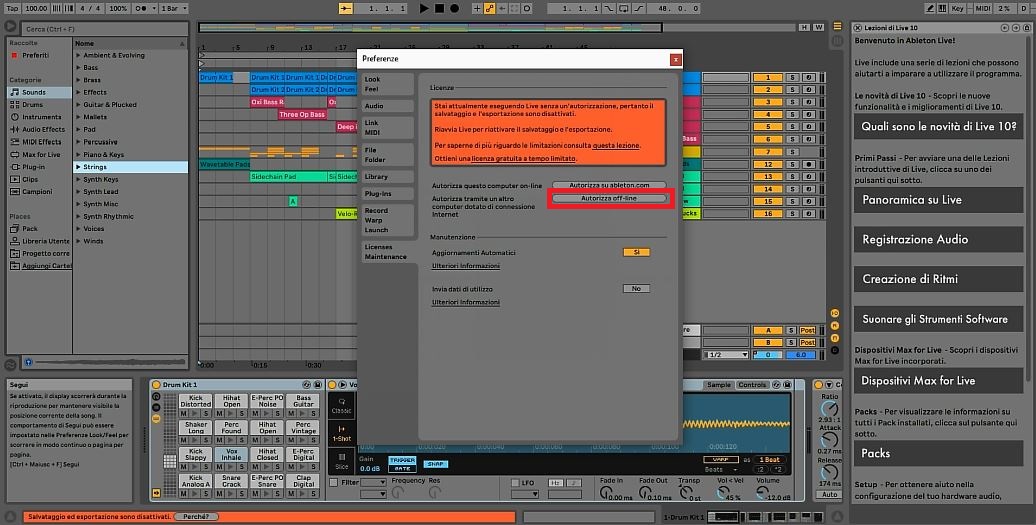Select the tempo field showing 100.00
This screenshot has height=525, width=1036.
(36, 9)
